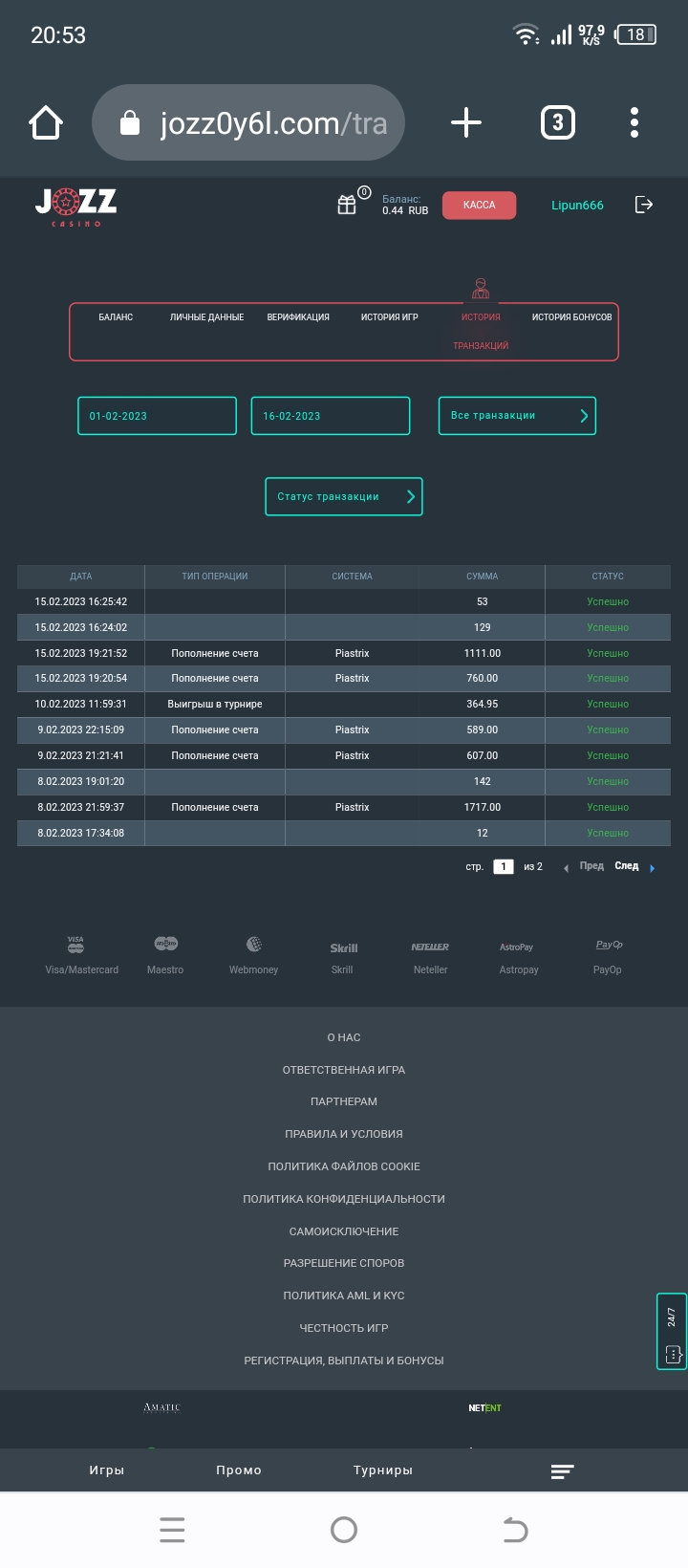The width and height of the screenshot is (688, 1568).
Task: Click the Visa/Mastercard payment icon
Action: [x=76, y=945]
